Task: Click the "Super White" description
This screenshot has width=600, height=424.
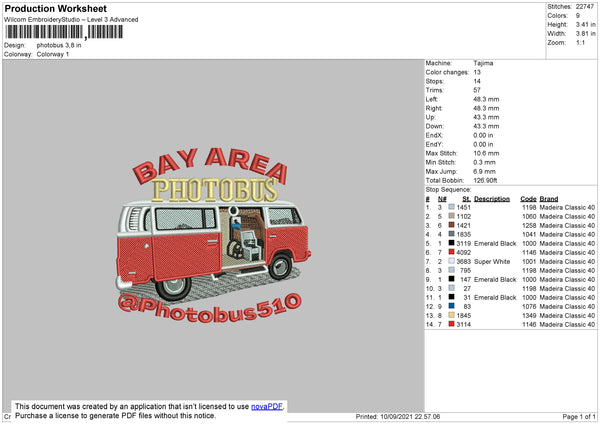Action: (x=492, y=262)
